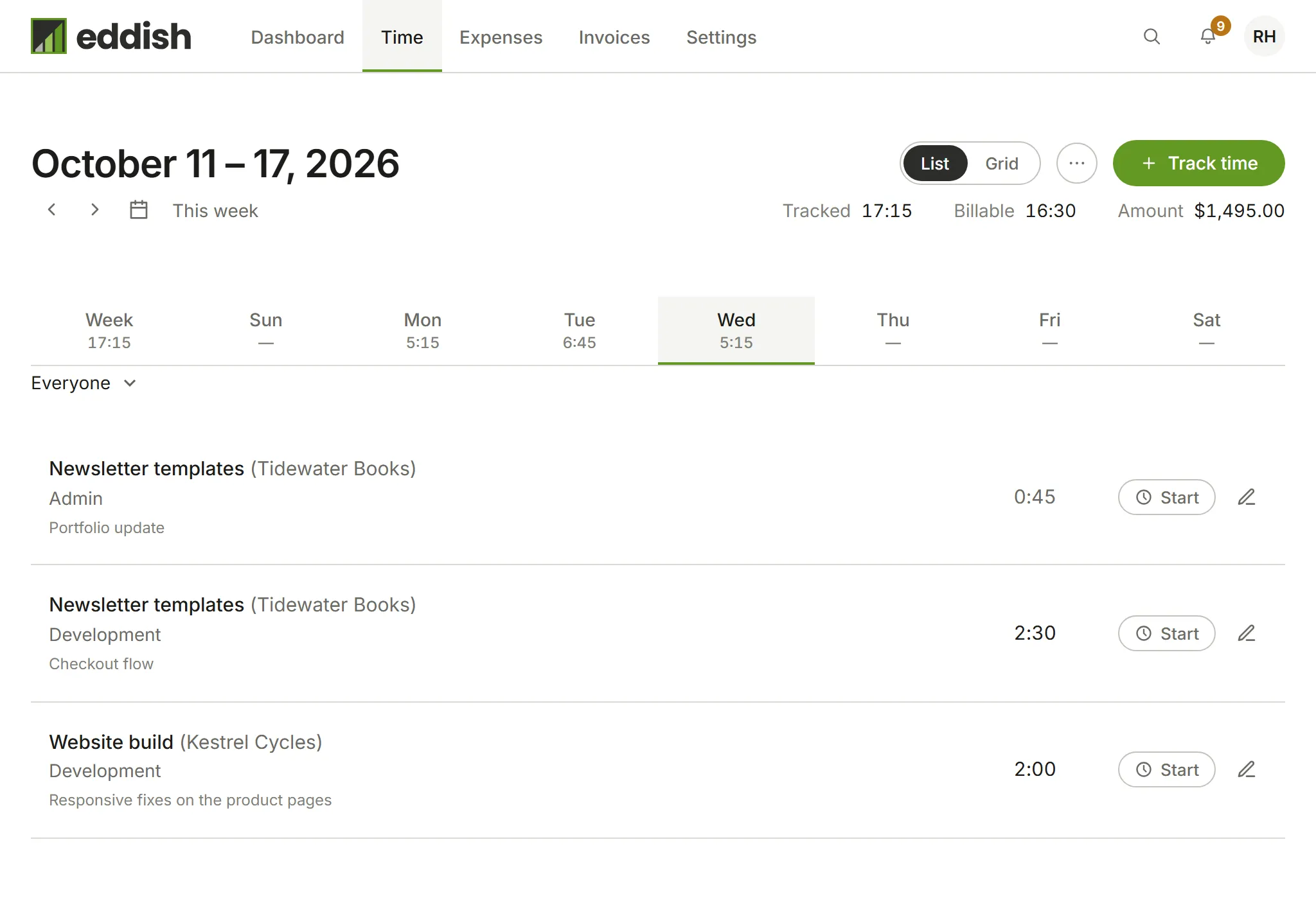Image resolution: width=1316 pixels, height=921 pixels.
Task: Open the calendar date picker icon
Action: (x=139, y=209)
